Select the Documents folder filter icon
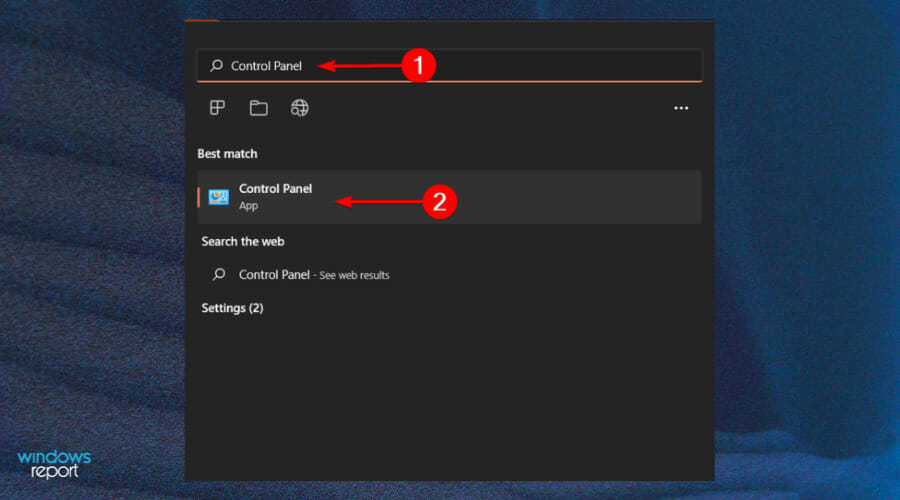This screenshot has width=900, height=500. [x=258, y=108]
